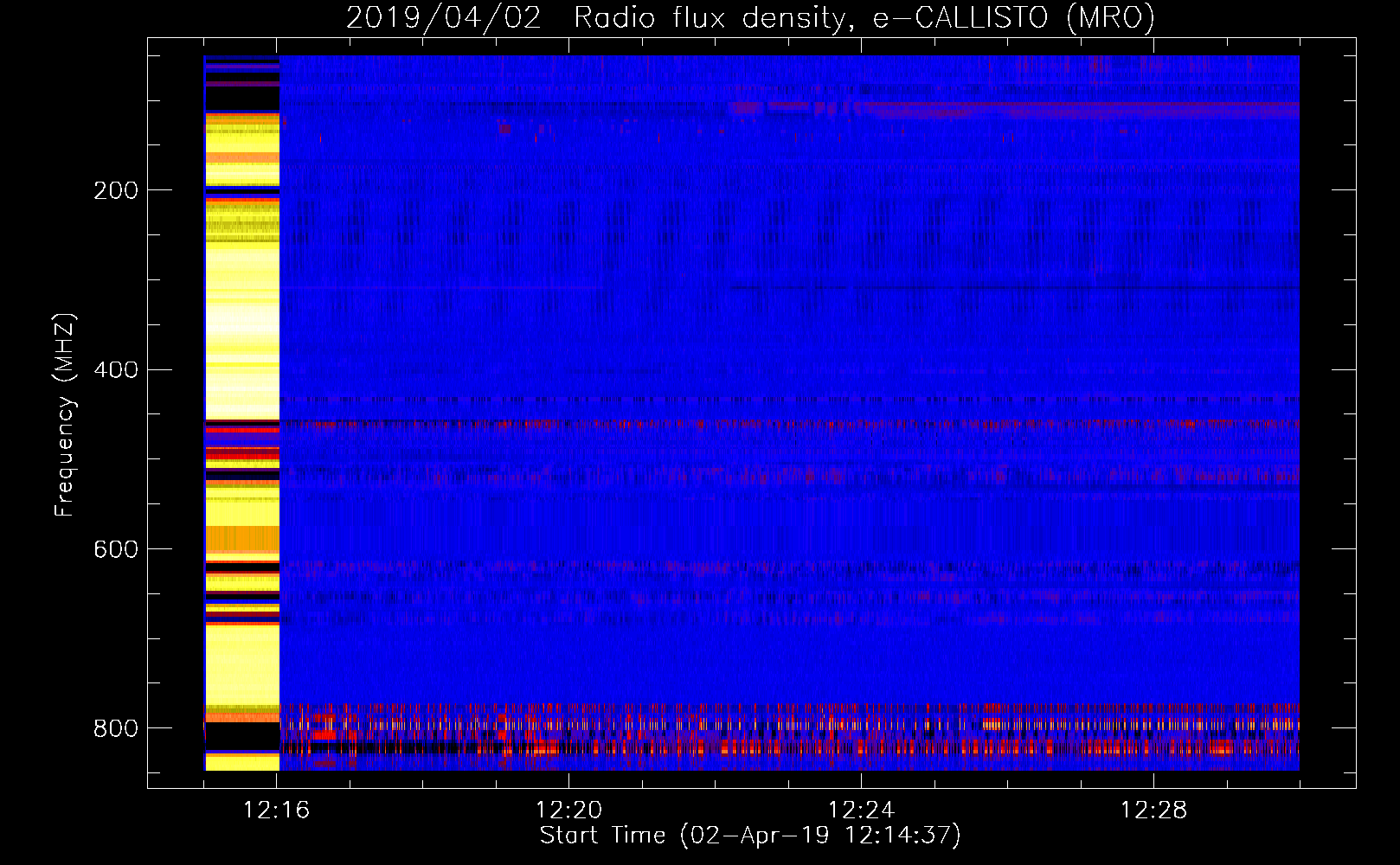Click the "200" frequency tick label
The height and width of the screenshot is (865, 1400).
click(x=116, y=190)
